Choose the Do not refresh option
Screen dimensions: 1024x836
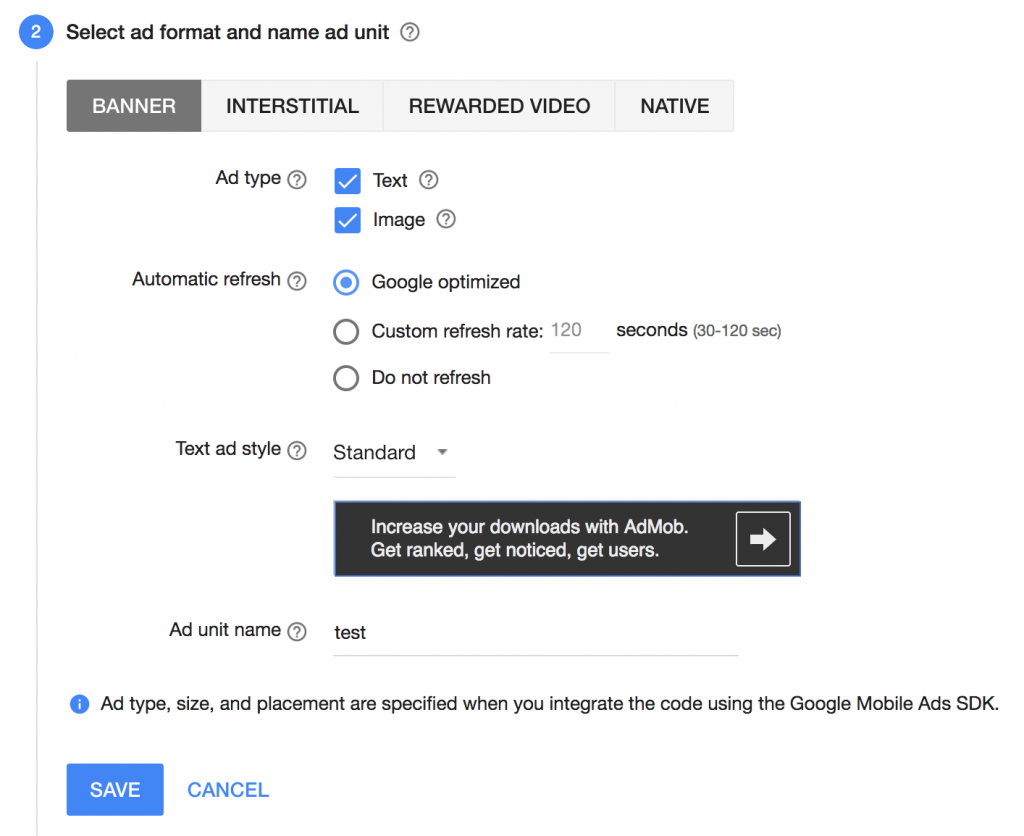coord(345,378)
